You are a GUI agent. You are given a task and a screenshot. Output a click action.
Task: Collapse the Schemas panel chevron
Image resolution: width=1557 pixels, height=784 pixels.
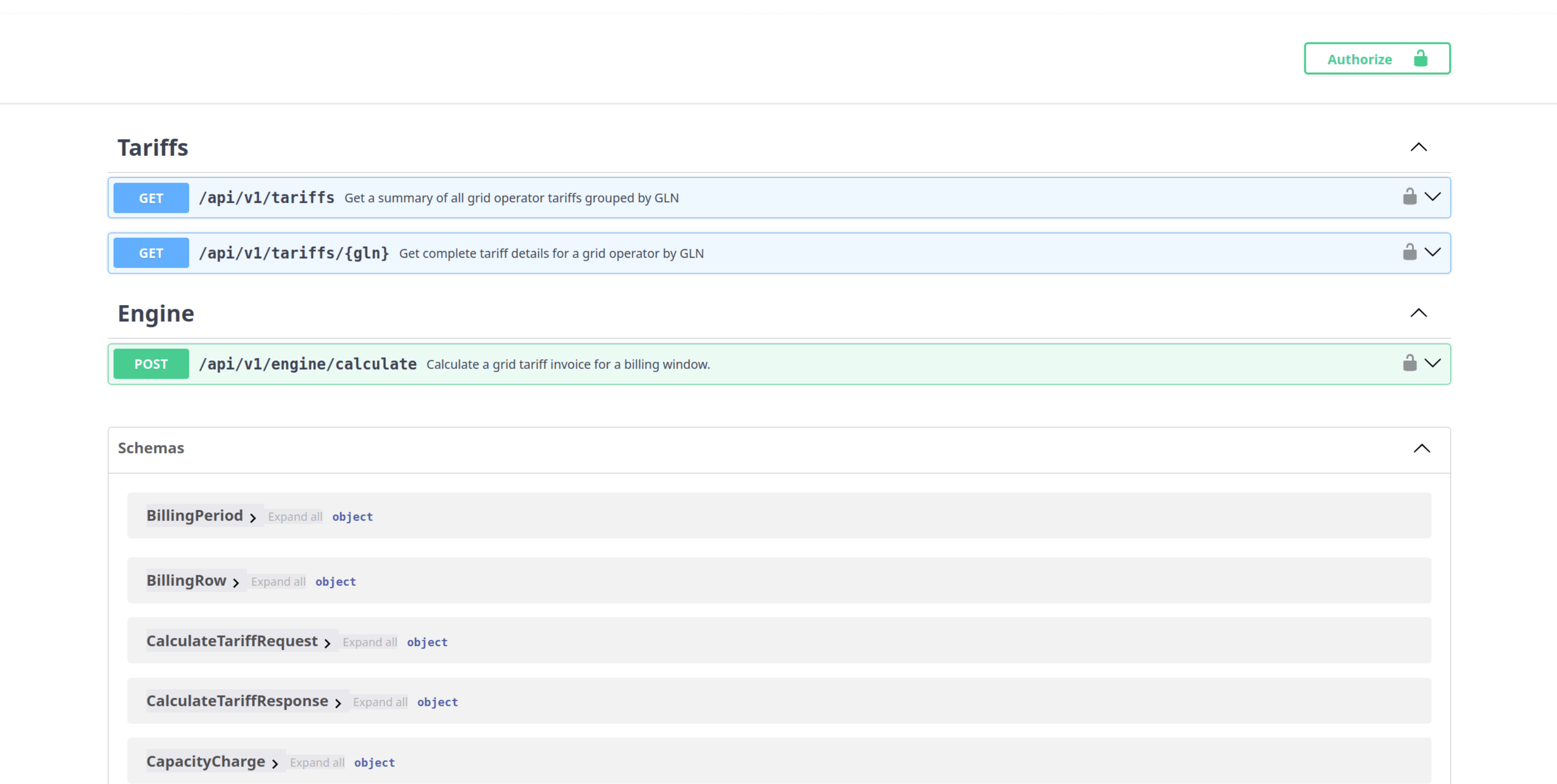[1422, 449]
